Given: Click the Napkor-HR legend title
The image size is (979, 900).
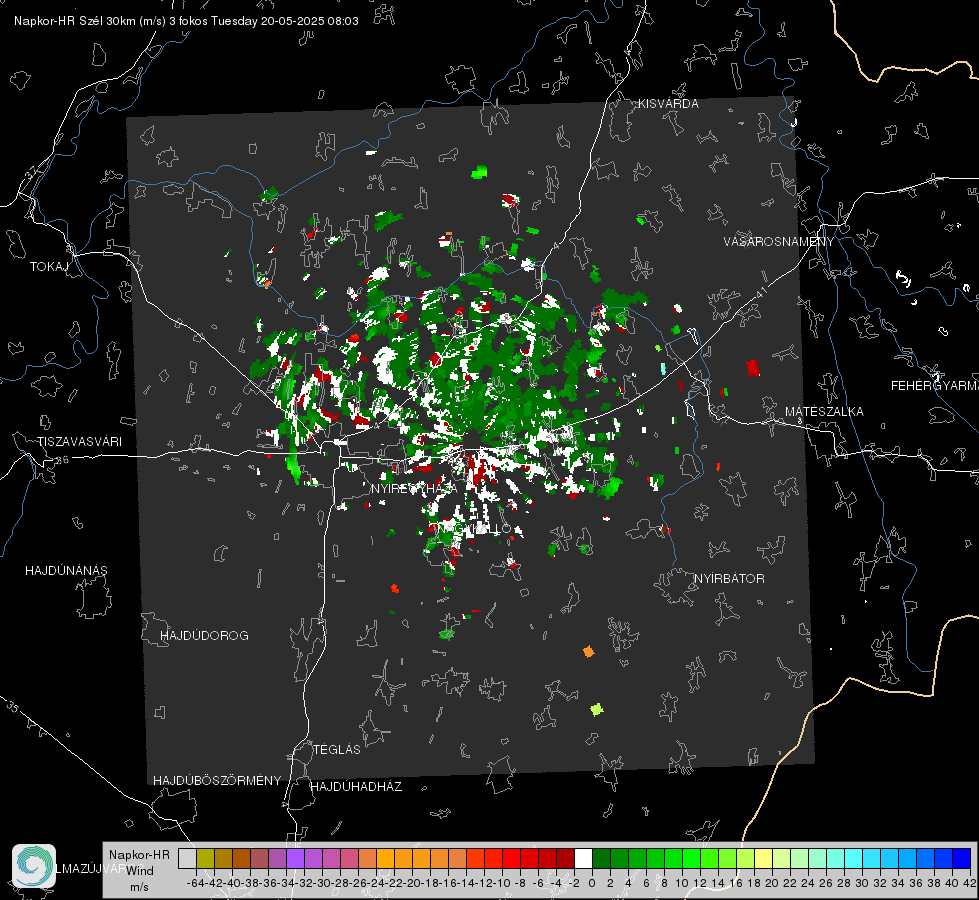Looking at the screenshot, I should (x=139, y=855).
